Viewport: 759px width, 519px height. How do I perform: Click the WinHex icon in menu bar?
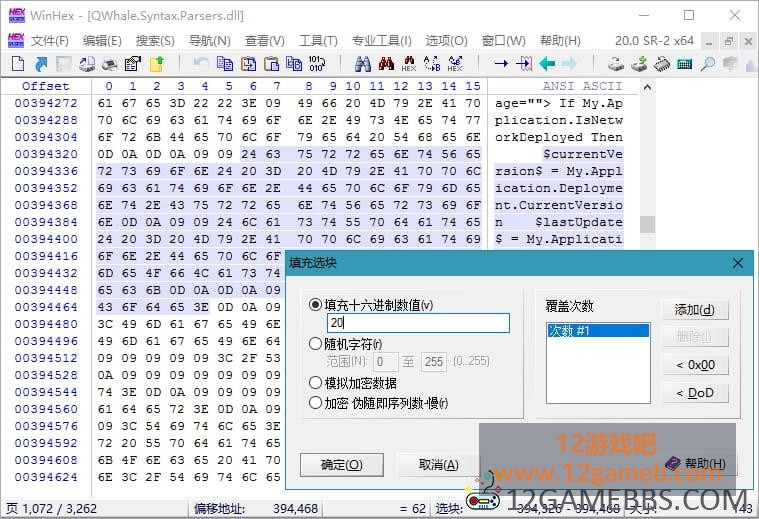[16, 40]
